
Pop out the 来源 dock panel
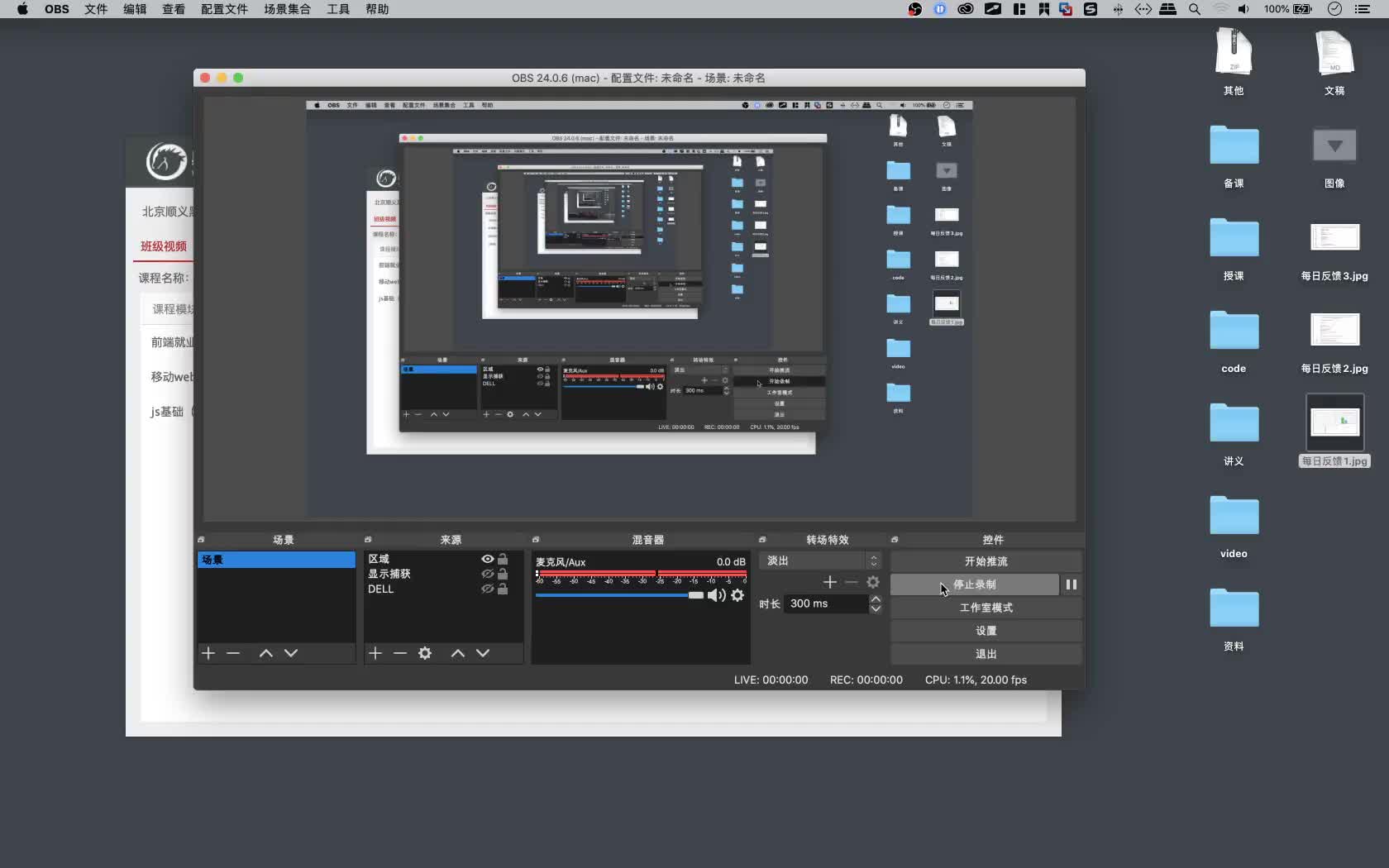point(368,540)
